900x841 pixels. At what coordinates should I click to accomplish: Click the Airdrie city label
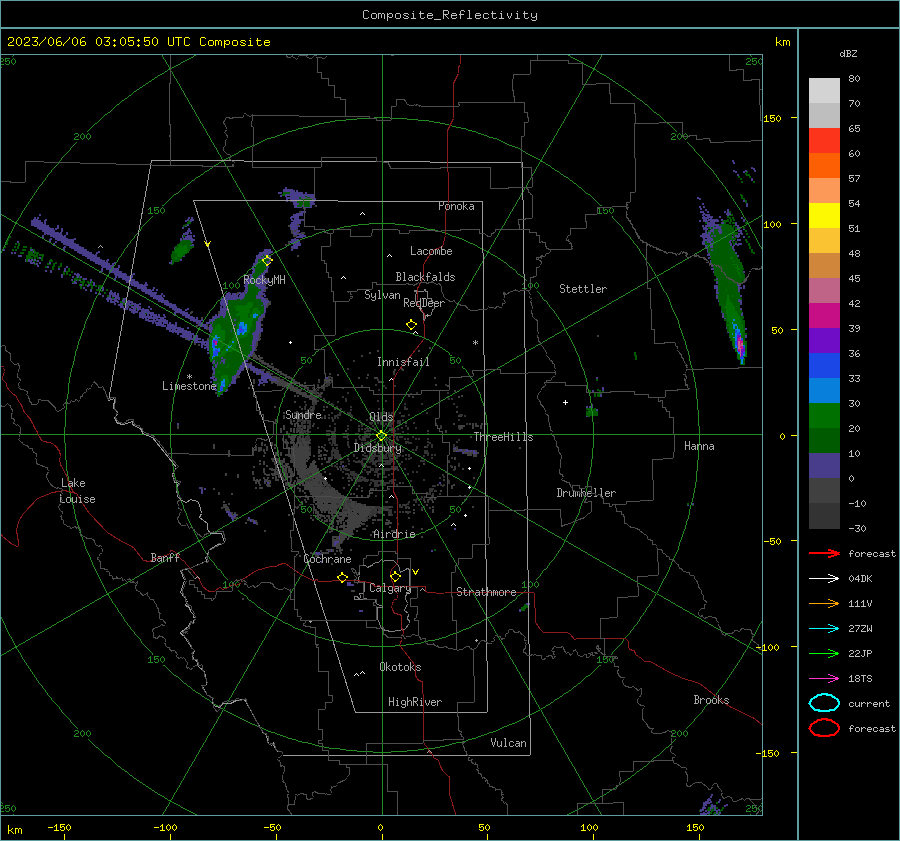[x=394, y=534]
